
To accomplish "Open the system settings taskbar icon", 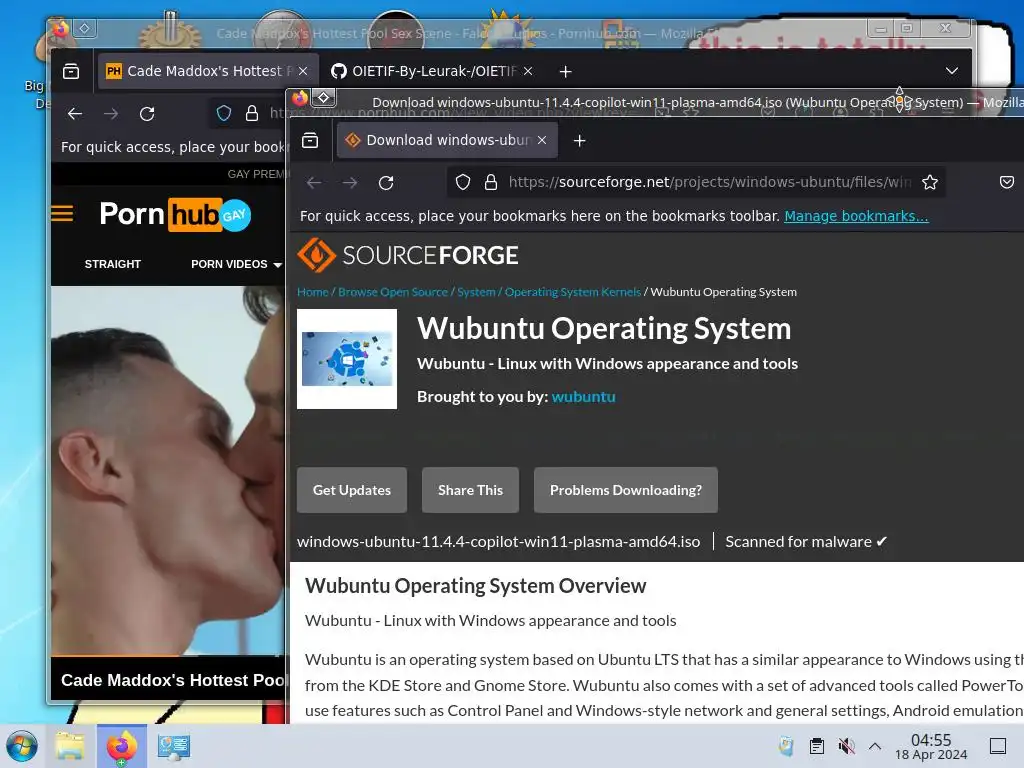I will 173,746.
